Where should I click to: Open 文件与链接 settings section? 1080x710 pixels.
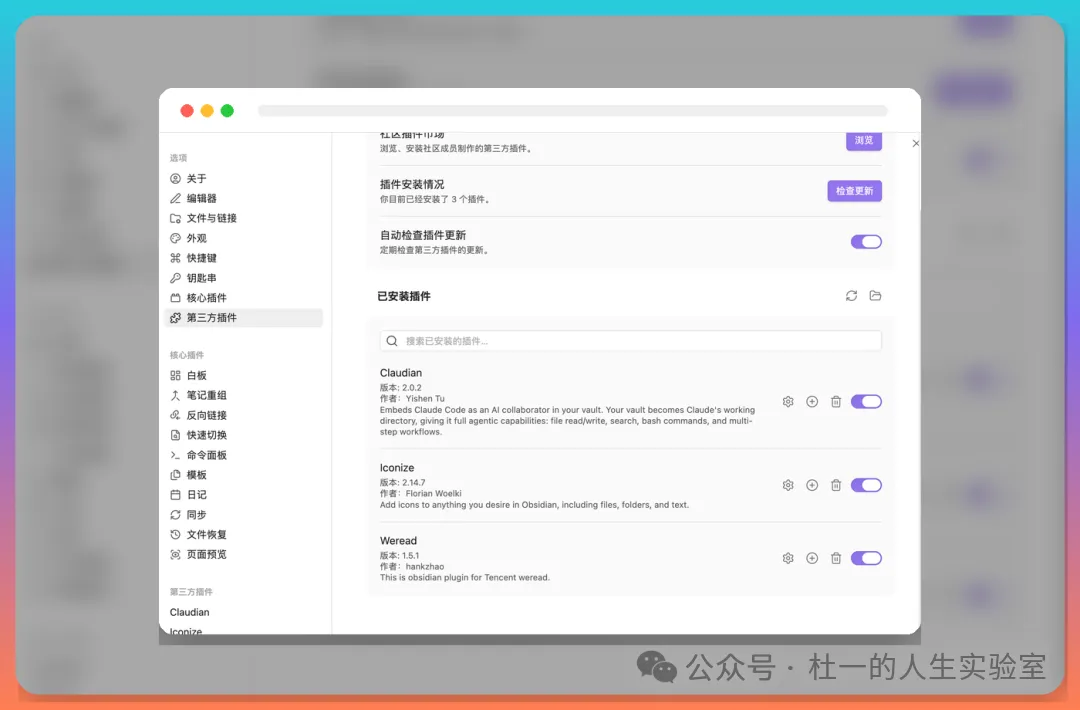(245, 218)
